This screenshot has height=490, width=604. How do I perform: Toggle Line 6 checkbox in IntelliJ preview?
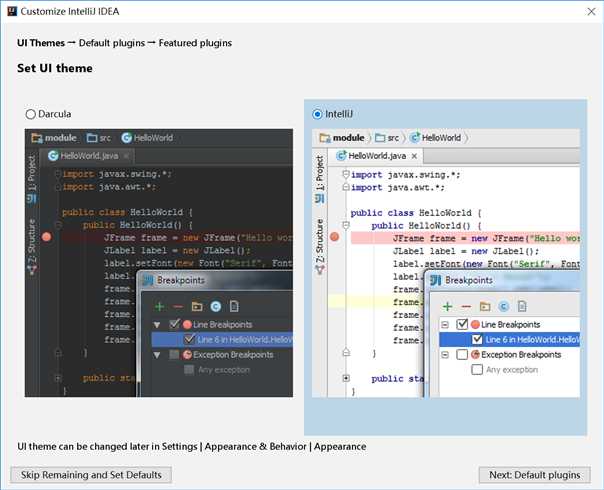(477, 339)
